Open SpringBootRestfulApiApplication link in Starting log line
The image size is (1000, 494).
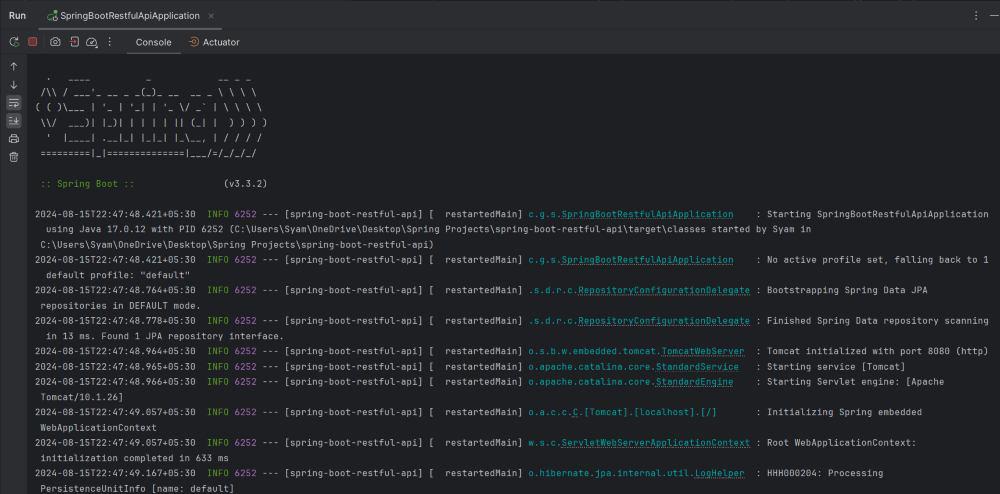(x=647, y=214)
